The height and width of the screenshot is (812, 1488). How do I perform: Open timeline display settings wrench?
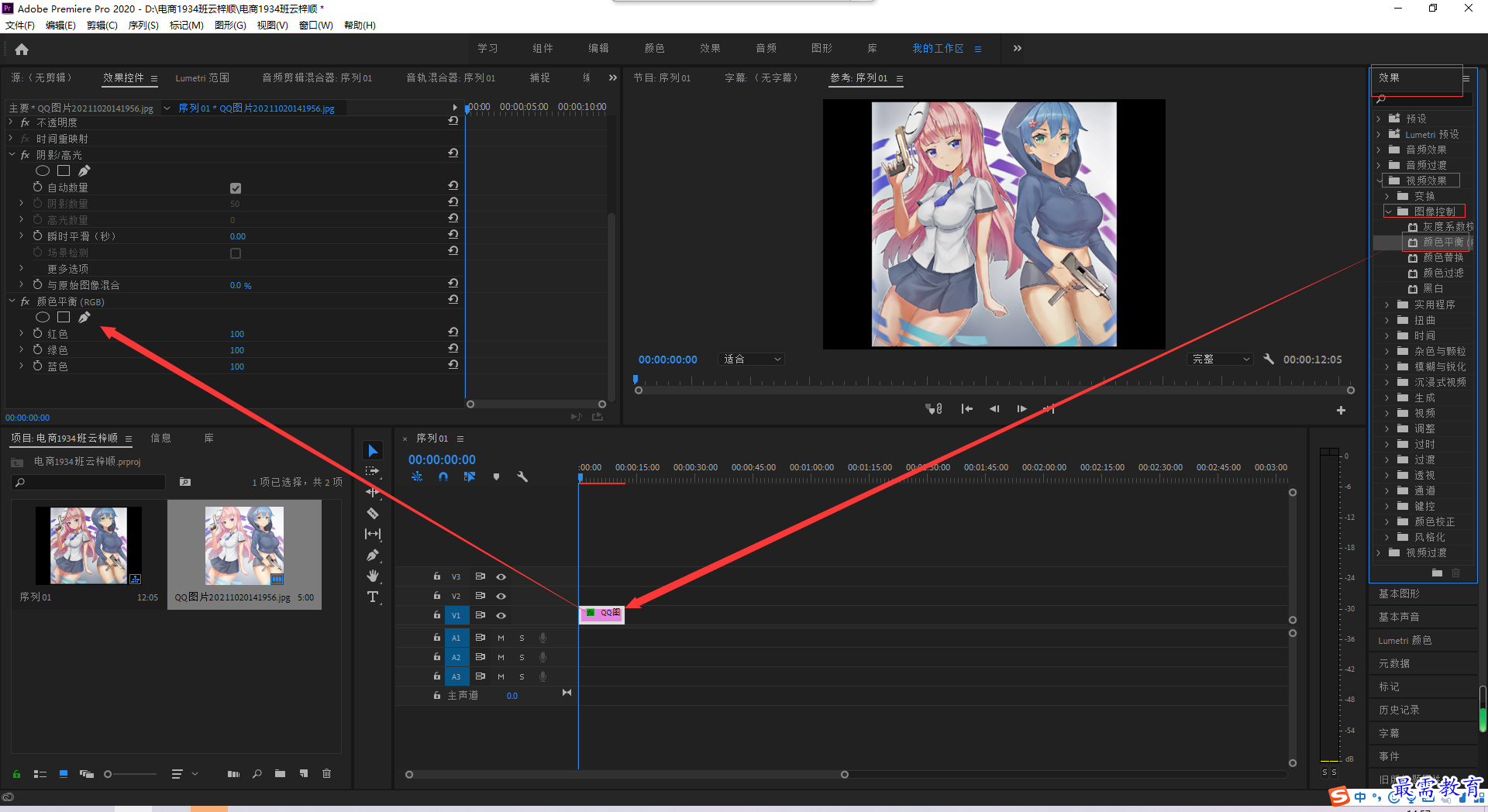[522, 477]
